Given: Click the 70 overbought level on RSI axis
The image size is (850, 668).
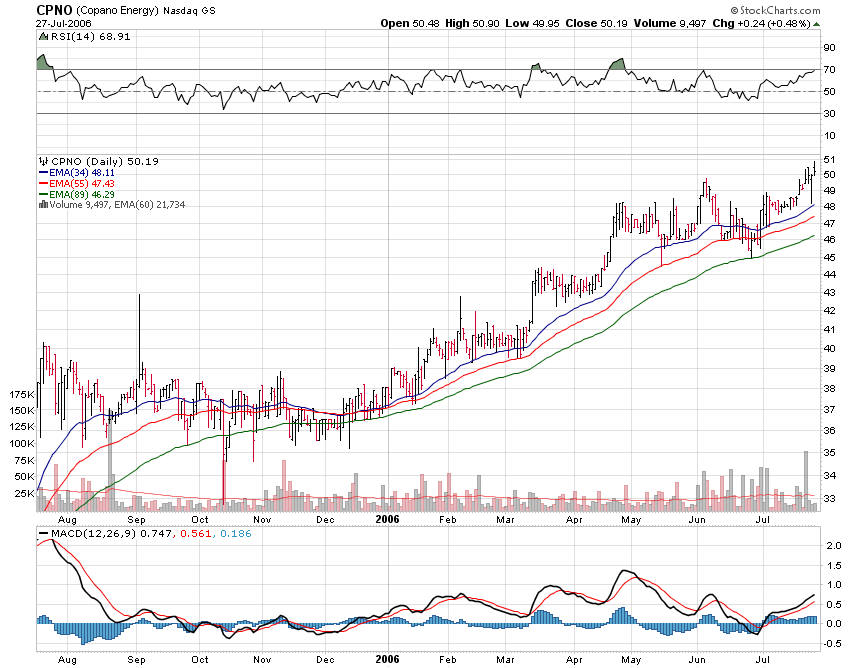Looking at the screenshot, I should [x=829, y=70].
